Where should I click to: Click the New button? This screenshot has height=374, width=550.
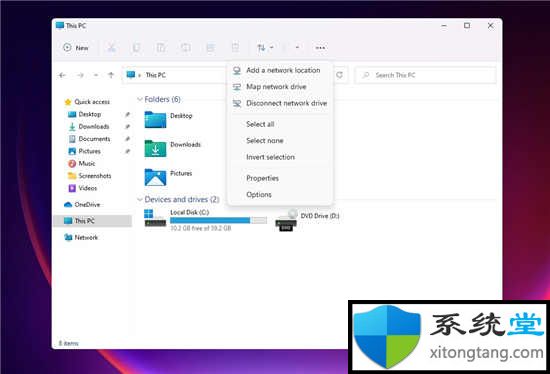76,48
